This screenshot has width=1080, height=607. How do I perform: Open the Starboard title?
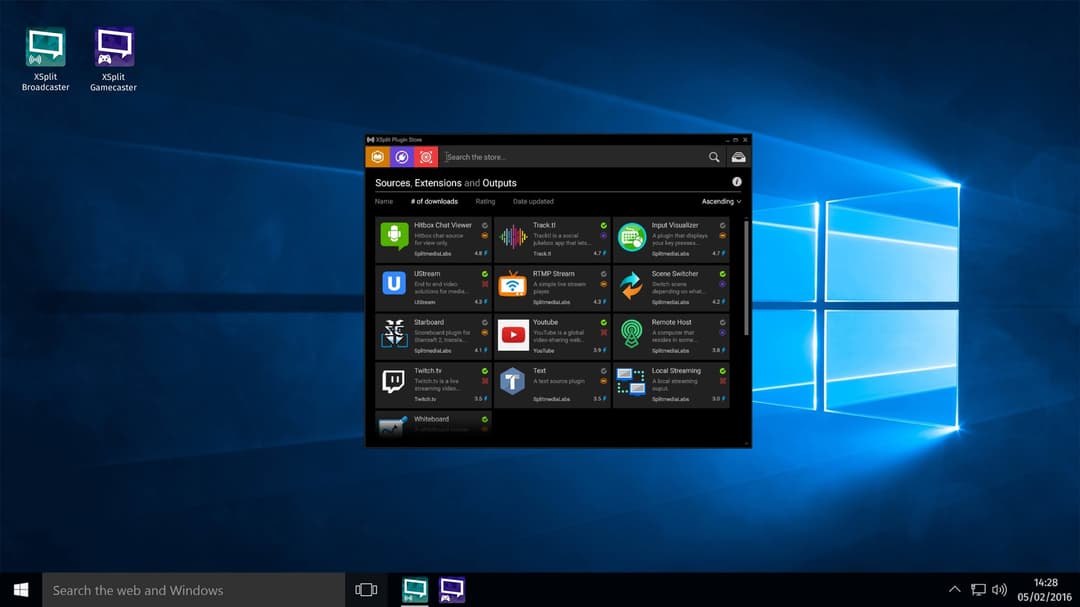[428, 322]
